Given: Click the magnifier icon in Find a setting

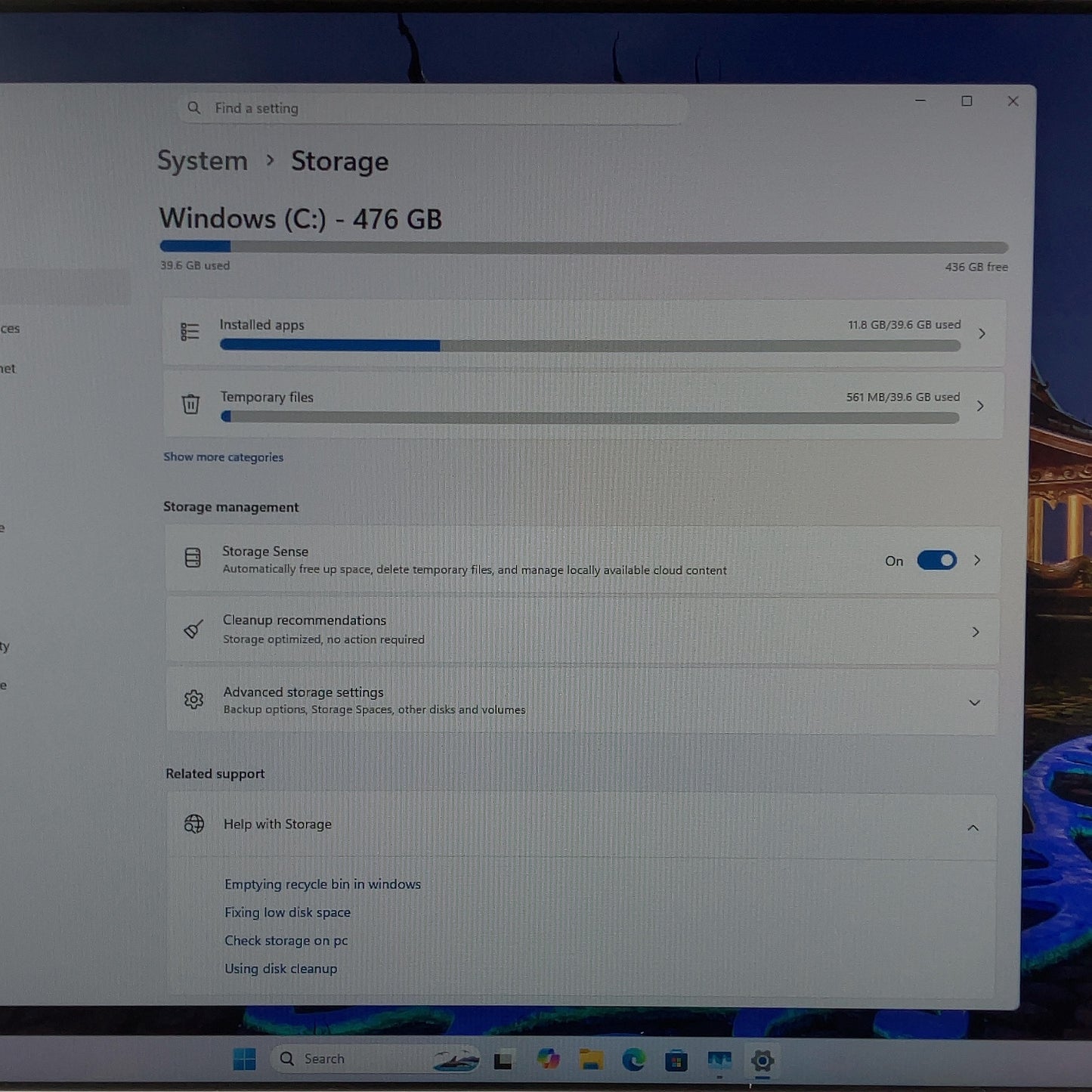Looking at the screenshot, I should 194,108.
